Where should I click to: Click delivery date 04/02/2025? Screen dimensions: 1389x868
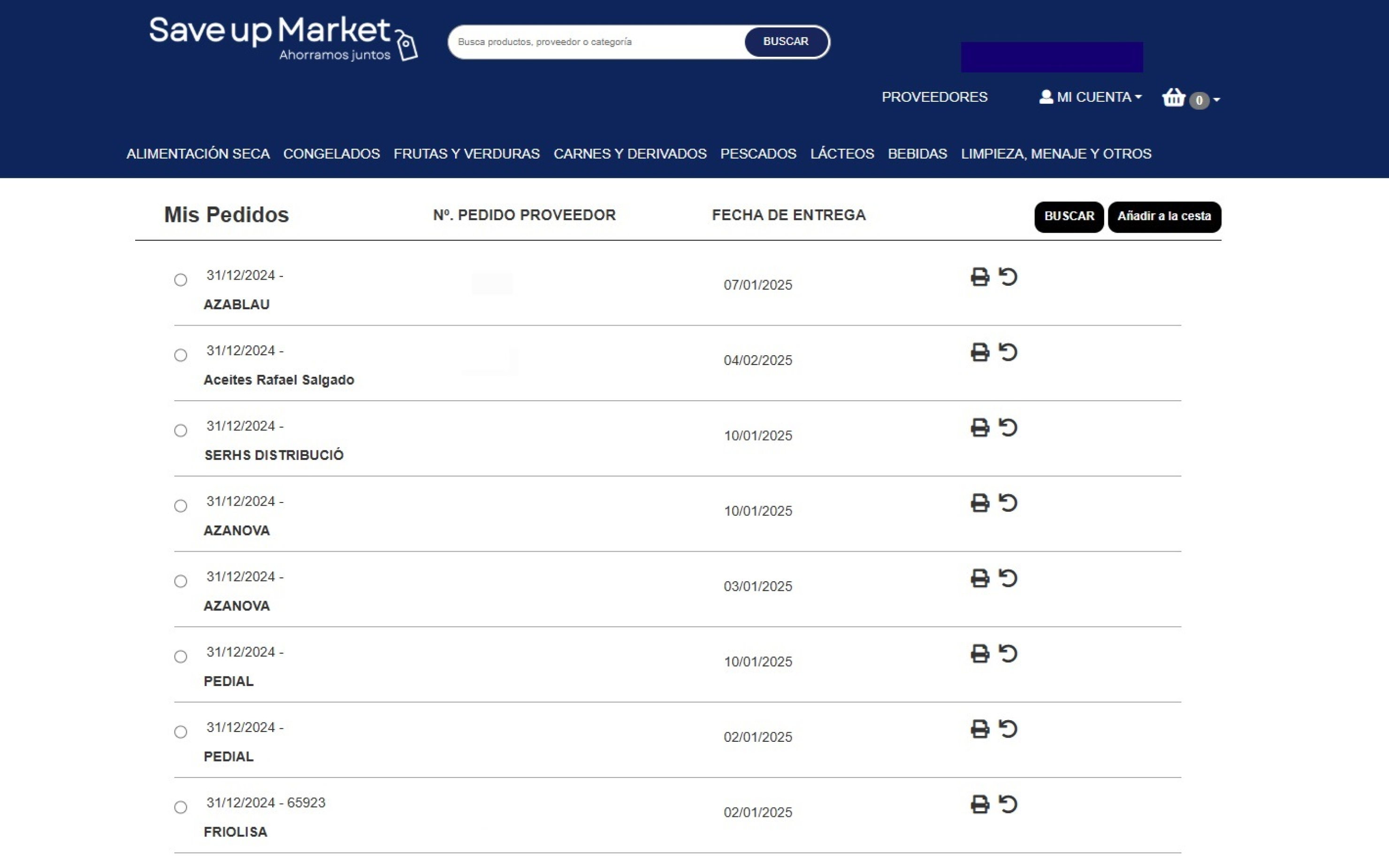tap(758, 360)
